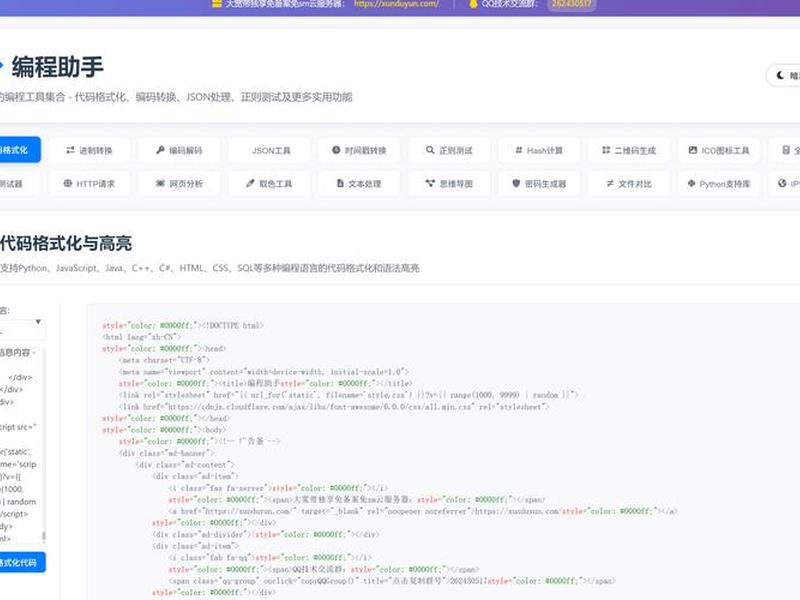Image resolution: width=800 pixels, height=600 pixels.
Task: Click the shield icon of 密码生成器
Action: (x=516, y=183)
